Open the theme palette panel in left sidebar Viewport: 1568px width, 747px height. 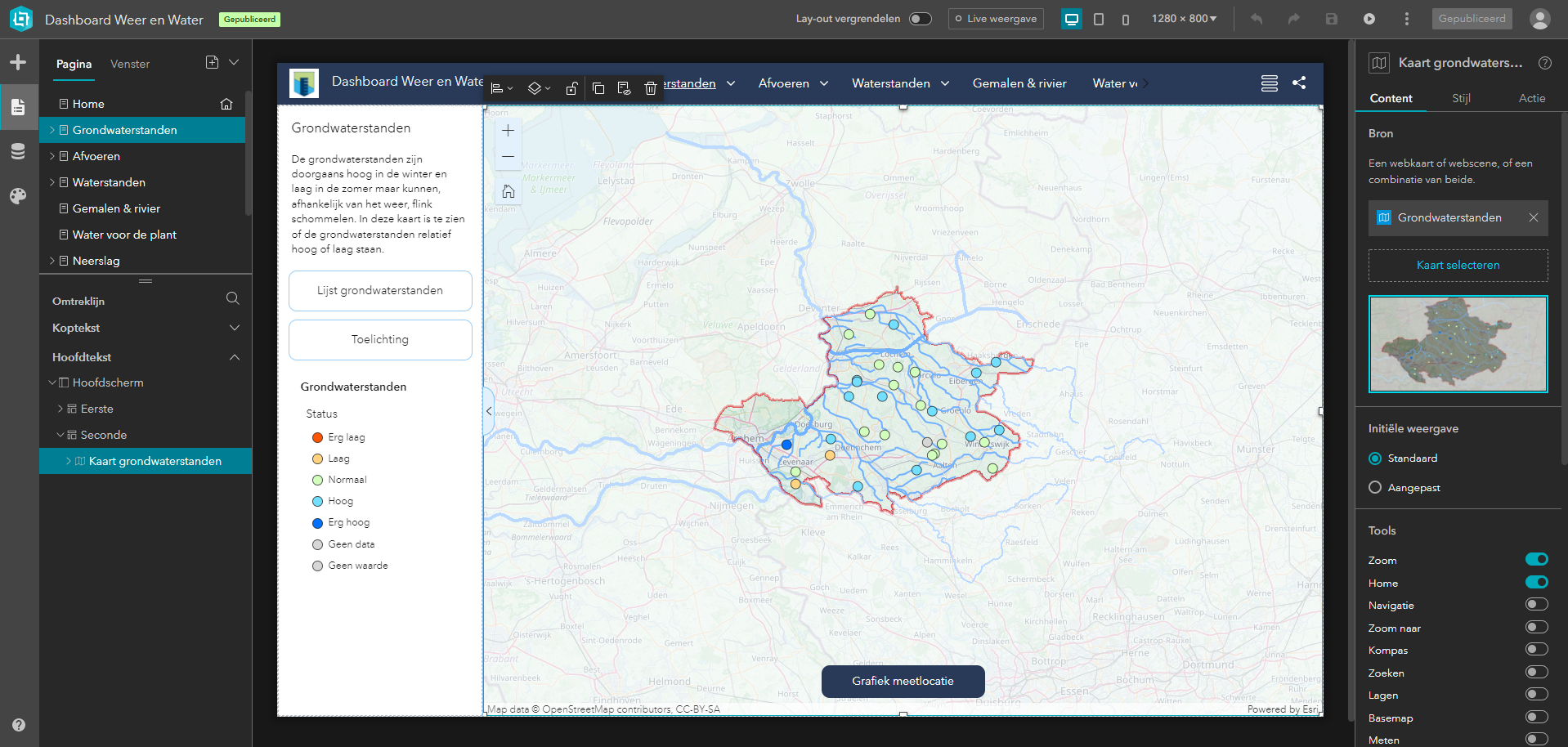pos(18,196)
